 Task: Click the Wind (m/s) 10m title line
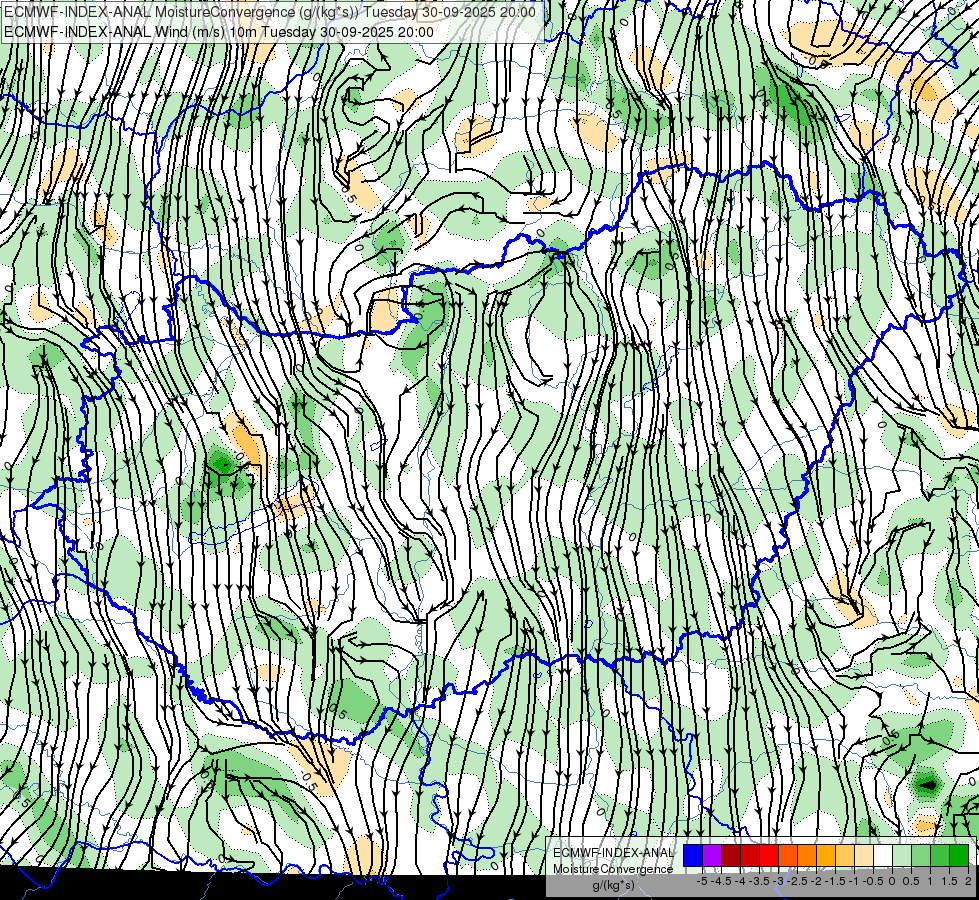219,32
